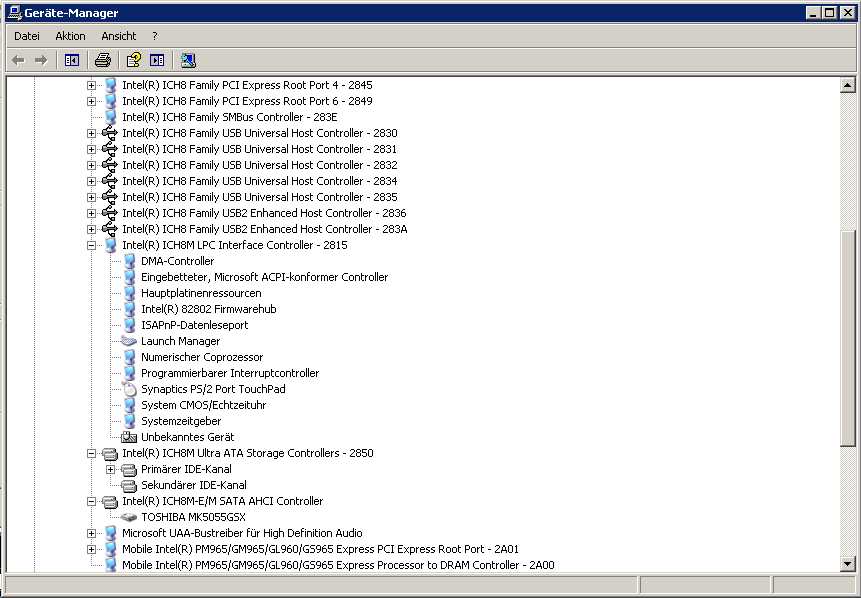Click the Systemzeitgeber device icon
Image resolution: width=861 pixels, height=598 pixels.
(x=130, y=421)
